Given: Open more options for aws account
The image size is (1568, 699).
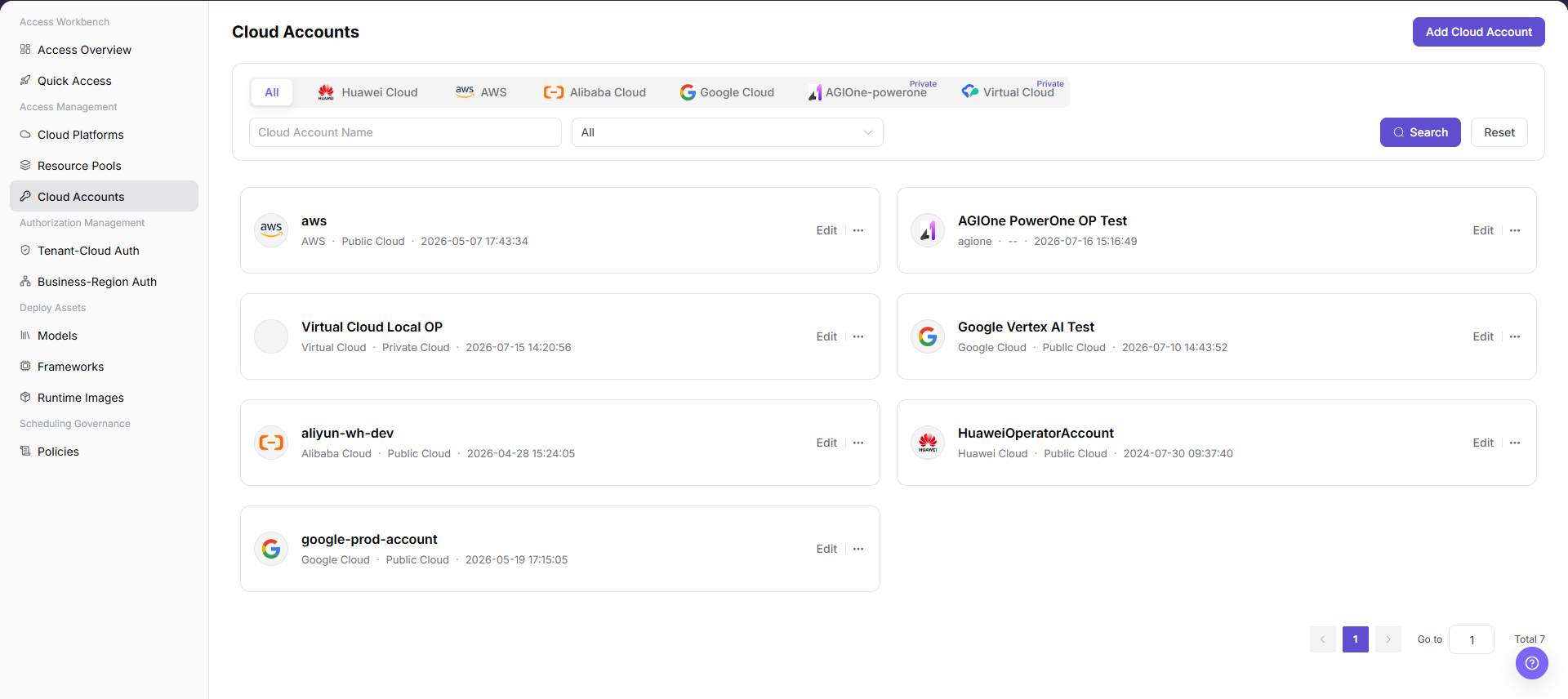Looking at the screenshot, I should tap(858, 230).
